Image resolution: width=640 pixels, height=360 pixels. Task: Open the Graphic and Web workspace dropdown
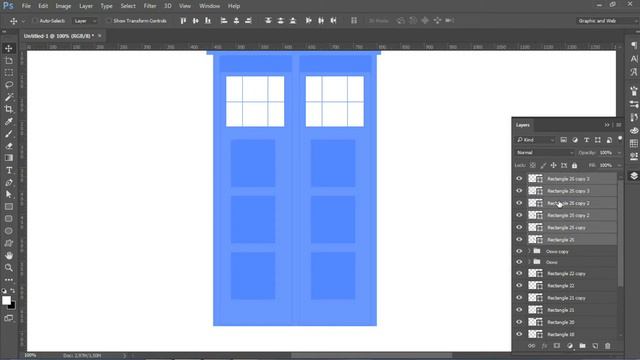(607, 21)
